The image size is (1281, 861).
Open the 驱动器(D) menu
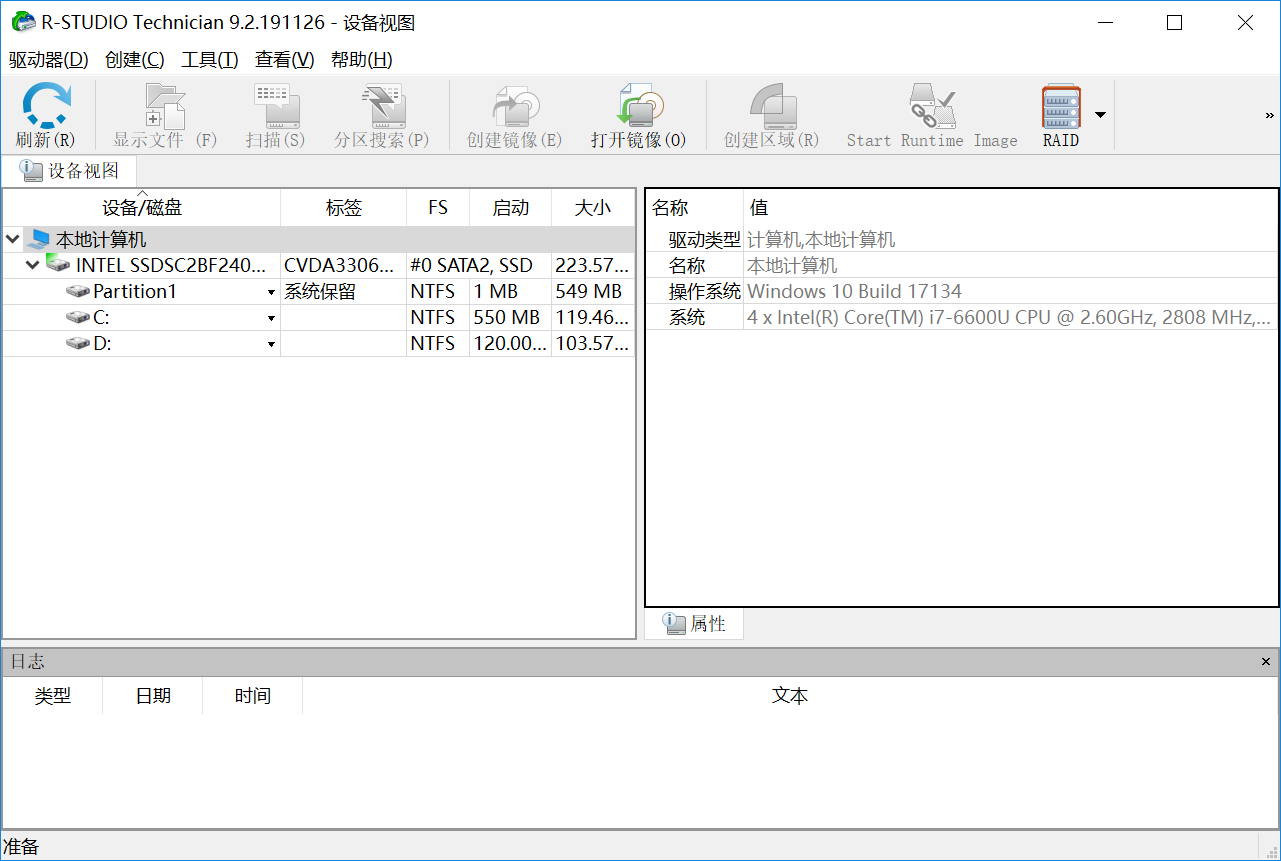tap(48, 60)
